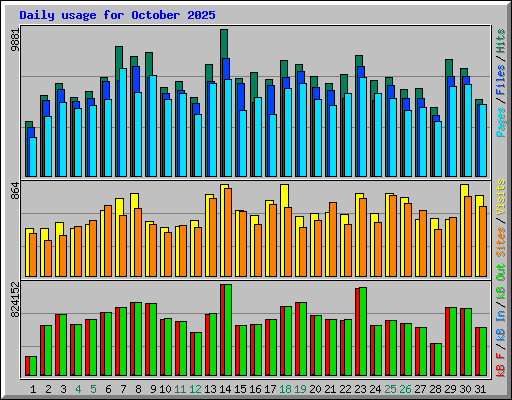Click day 27 on the date axis

pos(420,389)
